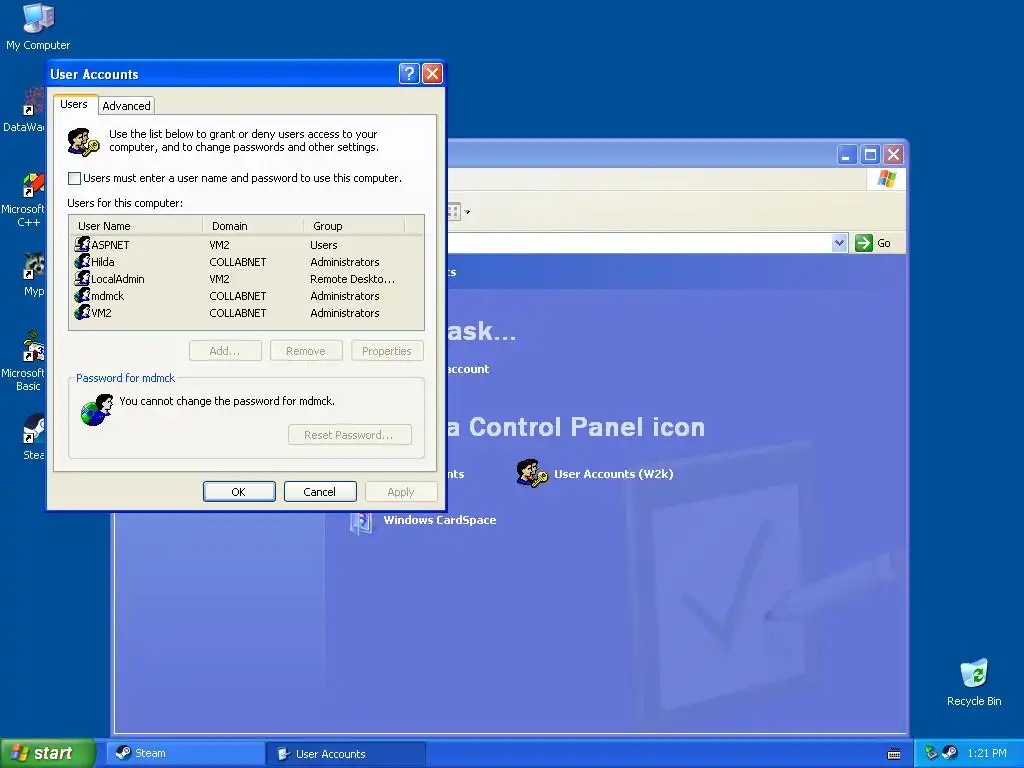The image size is (1024, 768).
Task: Click the Windows flag logo in Control Panel window
Action: [x=886, y=178]
